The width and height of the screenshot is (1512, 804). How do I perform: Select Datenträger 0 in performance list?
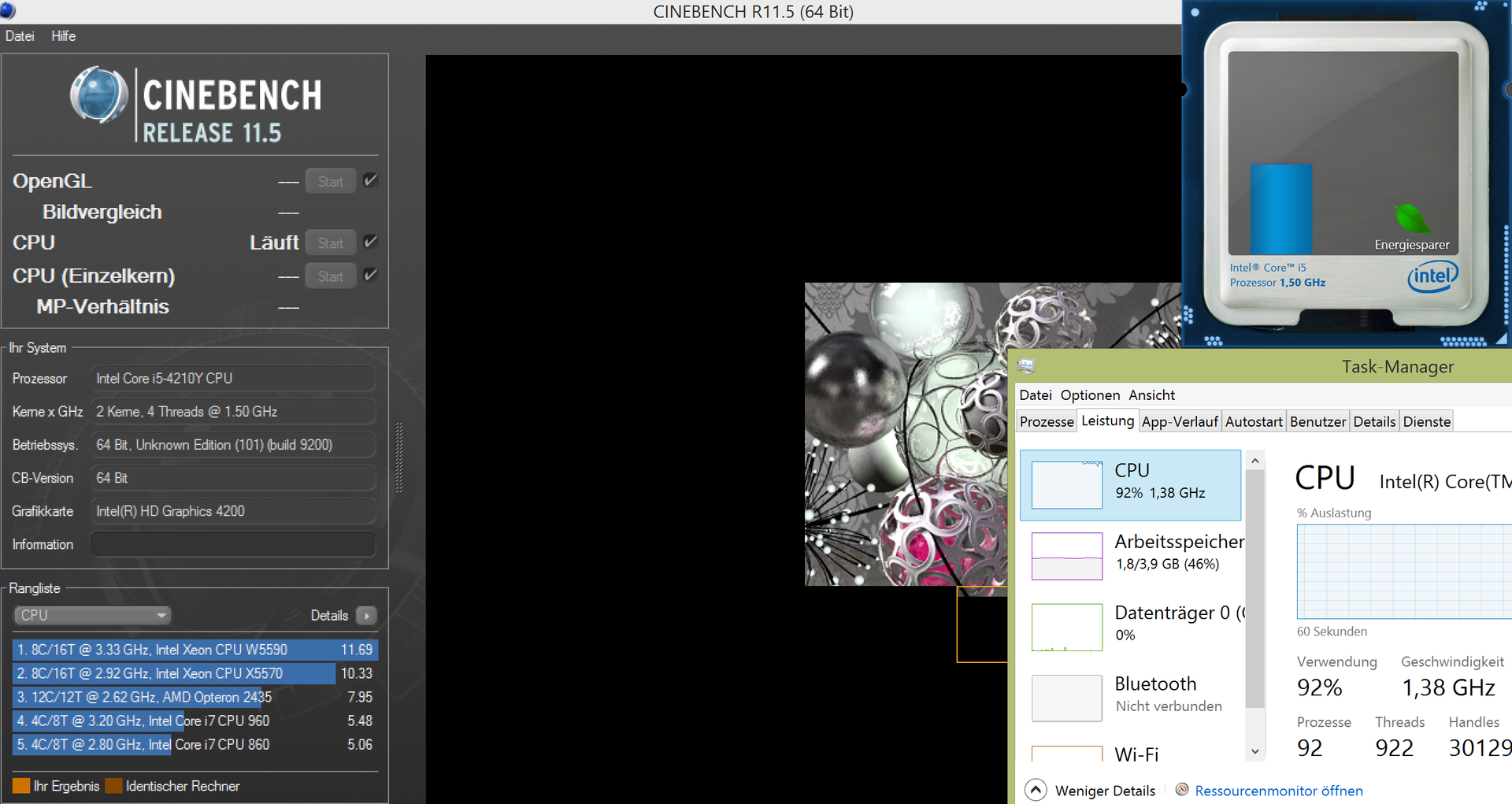click(1130, 627)
